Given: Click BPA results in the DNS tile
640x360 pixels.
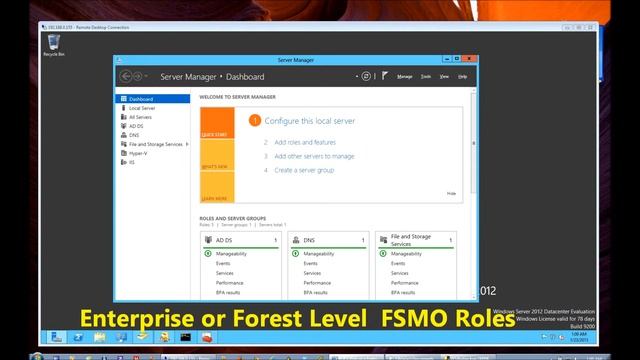Looking at the screenshot, I should pos(316,293).
